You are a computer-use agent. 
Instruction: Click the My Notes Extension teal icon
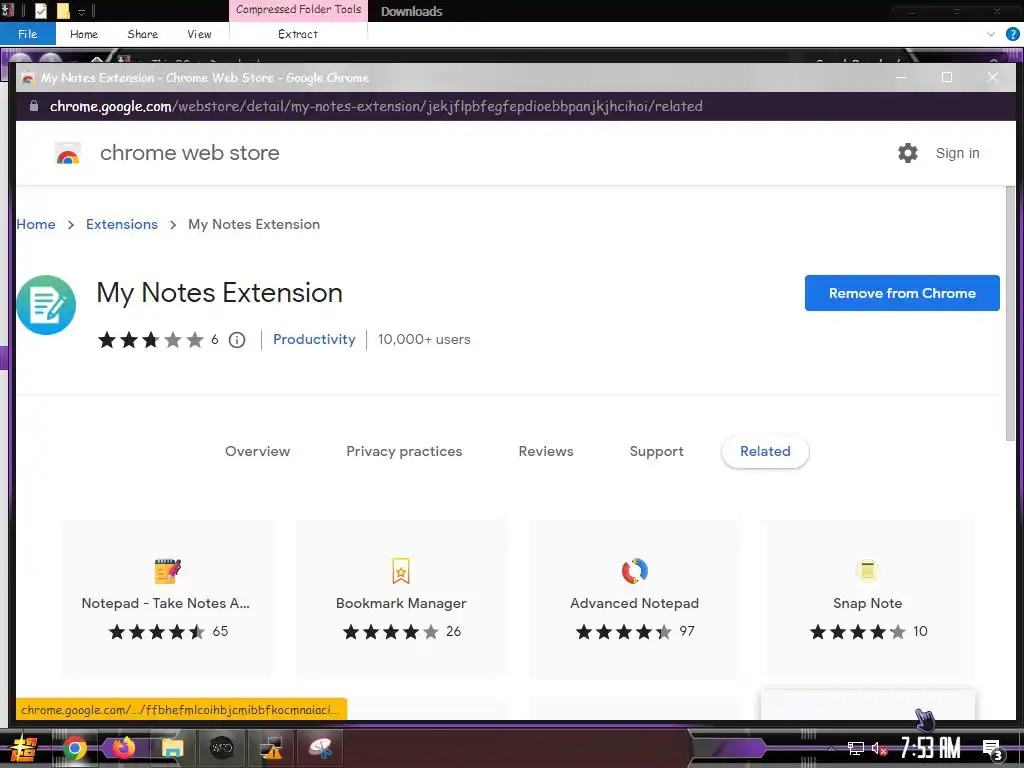point(46,305)
